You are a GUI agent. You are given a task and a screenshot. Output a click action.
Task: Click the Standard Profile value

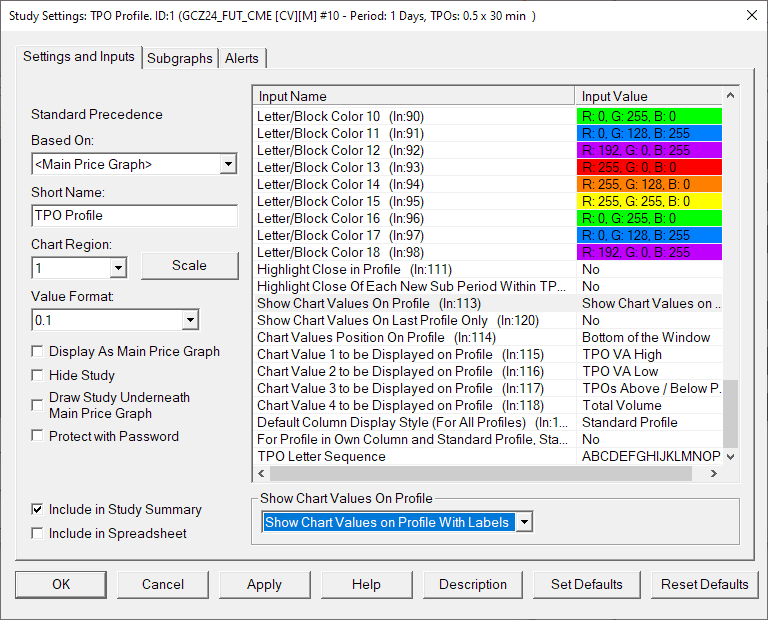(629, 422)
